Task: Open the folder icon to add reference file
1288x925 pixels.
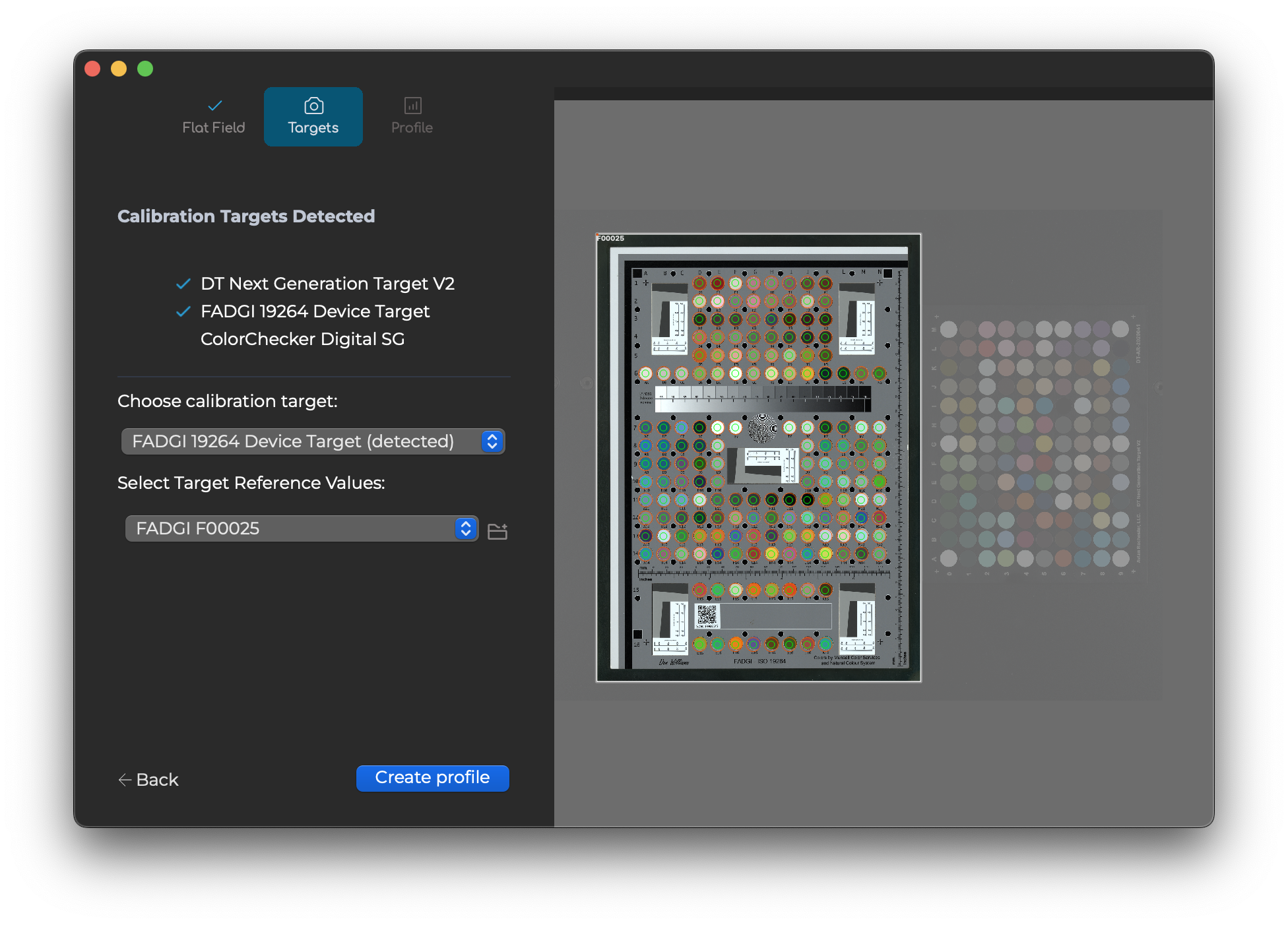Action: click(497, 531)
